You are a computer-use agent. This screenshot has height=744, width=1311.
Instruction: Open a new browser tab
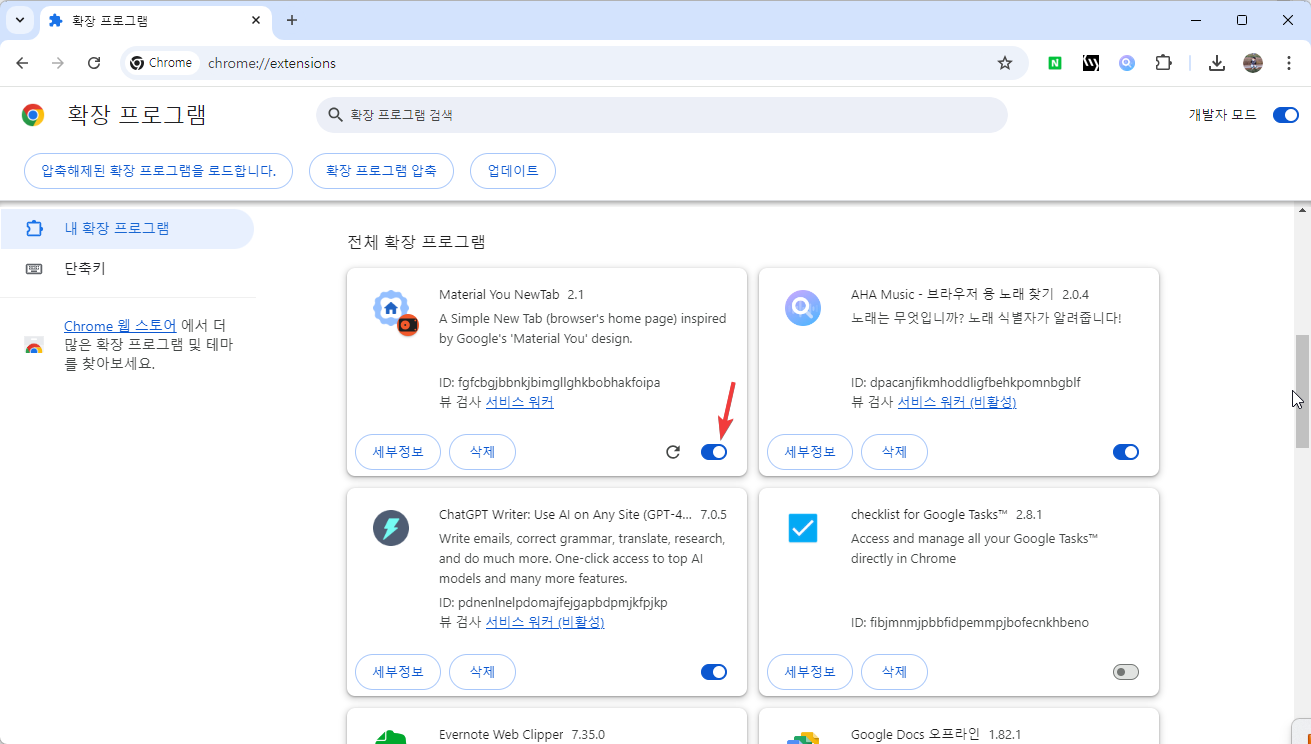coord(292,20)
